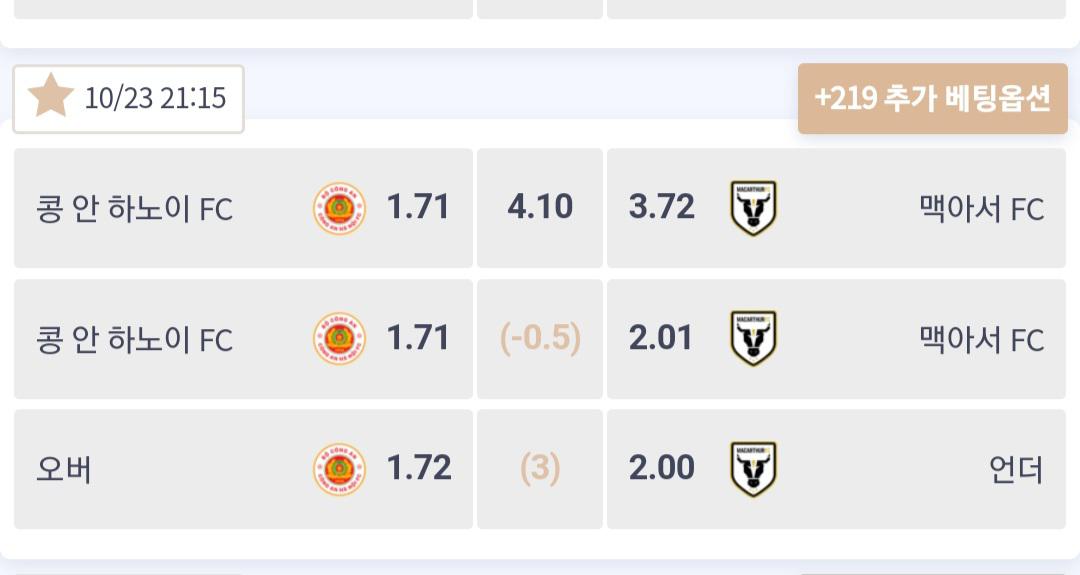Bet on the 2.01 맥아서 FC handicap odds

(662, 339)
